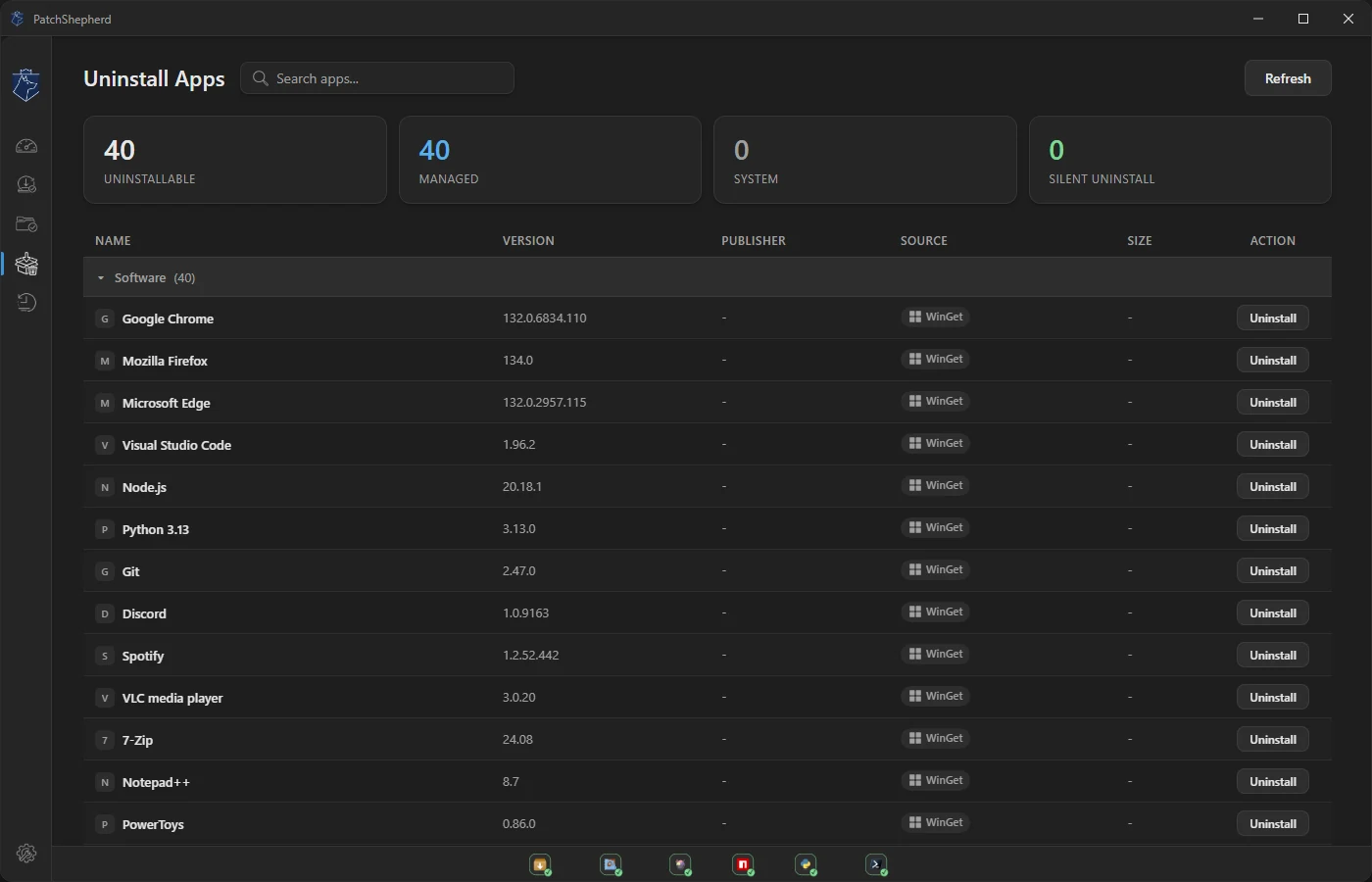Uninstall Microsoft Edge
Viewport: 1372px width, 882px height.
click(x=1272, y=403)
